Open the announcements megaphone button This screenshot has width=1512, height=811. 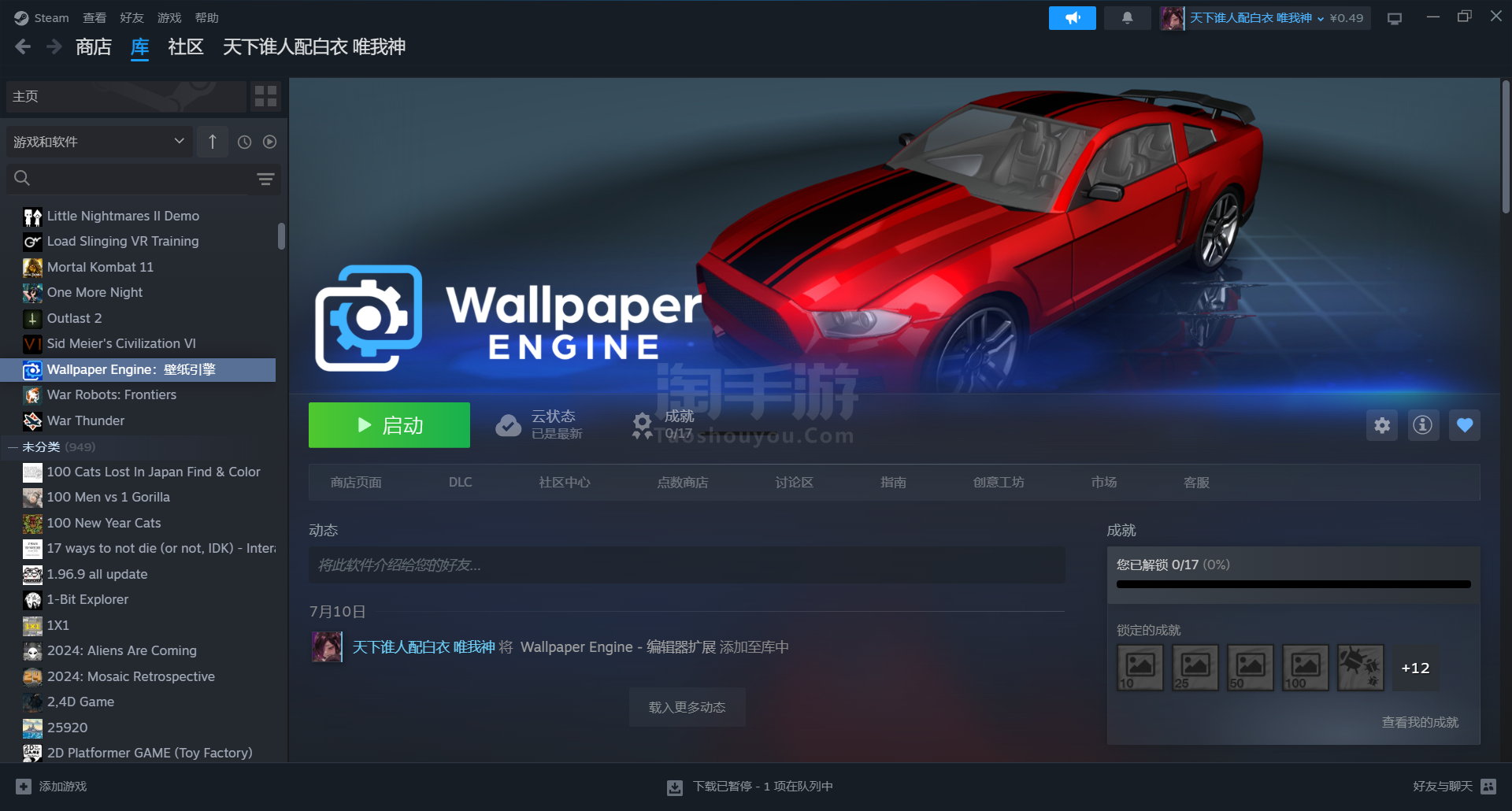(1072, 18)
